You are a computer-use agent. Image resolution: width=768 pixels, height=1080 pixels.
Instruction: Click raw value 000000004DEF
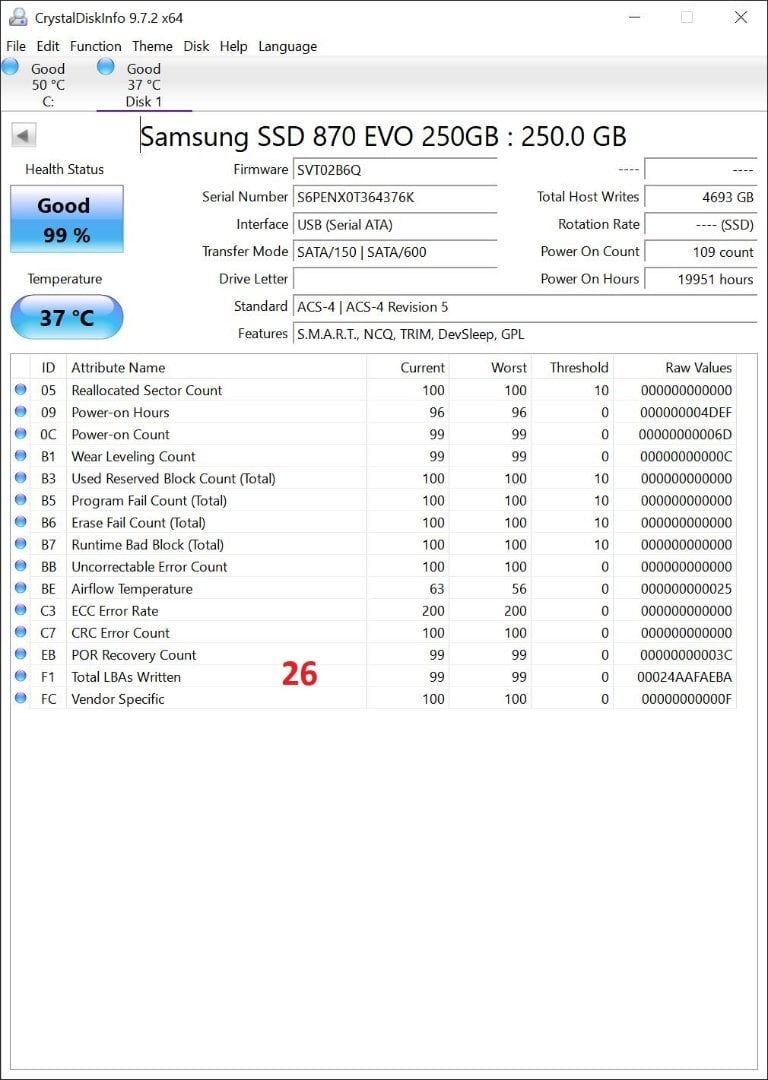coord(686,413)
